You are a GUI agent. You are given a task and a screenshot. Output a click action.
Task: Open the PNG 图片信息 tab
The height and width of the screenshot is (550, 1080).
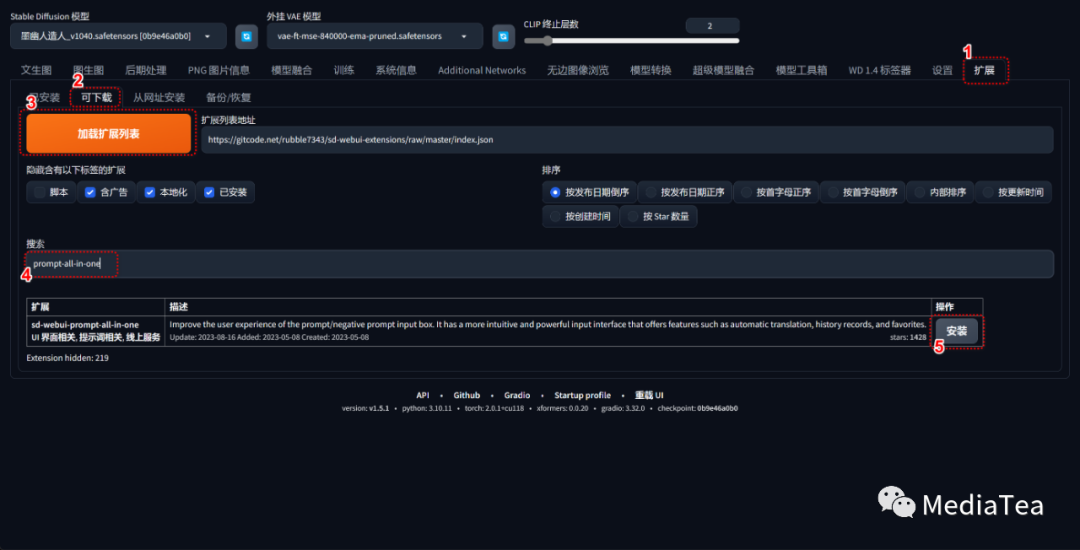click(x=218, y=70)
